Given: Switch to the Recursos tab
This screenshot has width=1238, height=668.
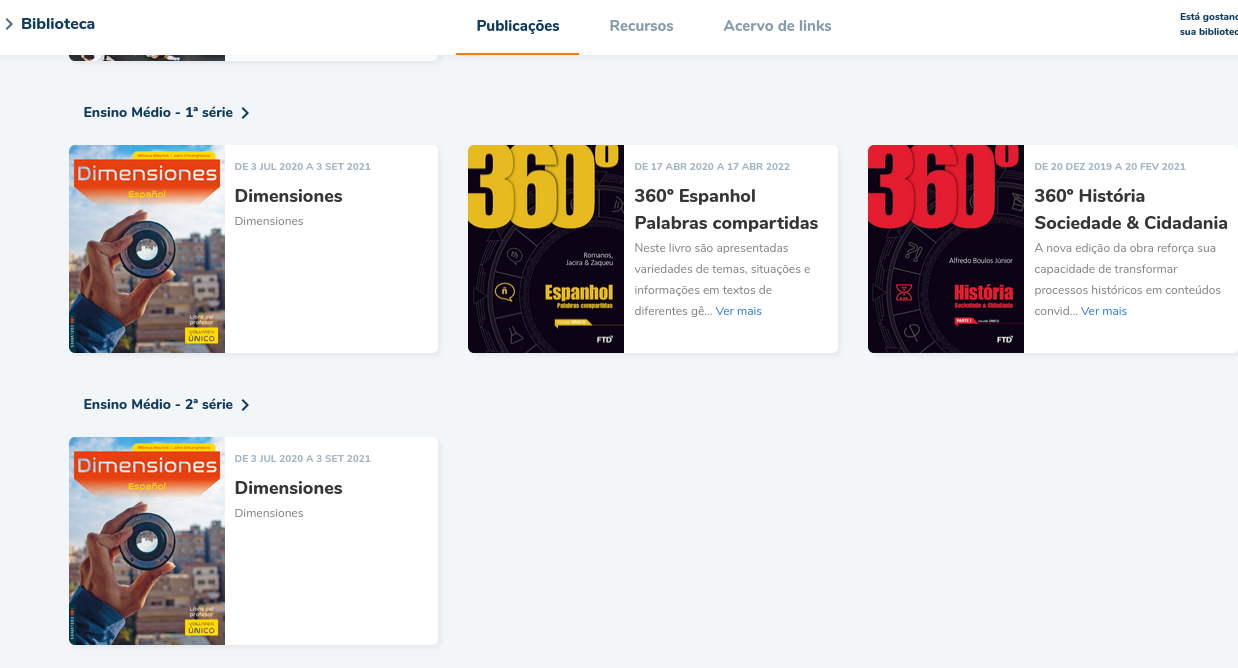Looking at the screenshot, I should 642,26.
